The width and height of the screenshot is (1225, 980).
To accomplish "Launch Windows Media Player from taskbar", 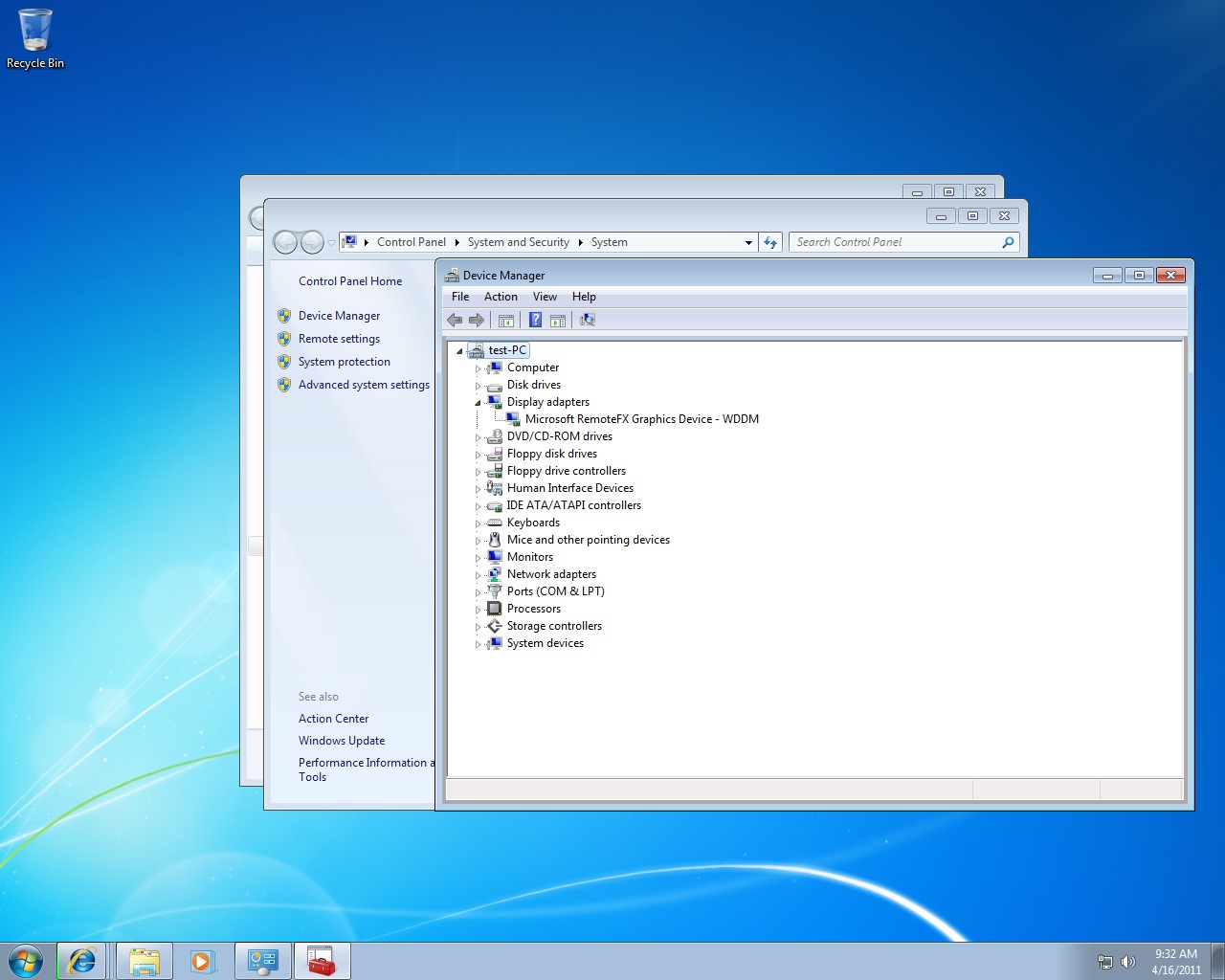I will pos(203,961).
